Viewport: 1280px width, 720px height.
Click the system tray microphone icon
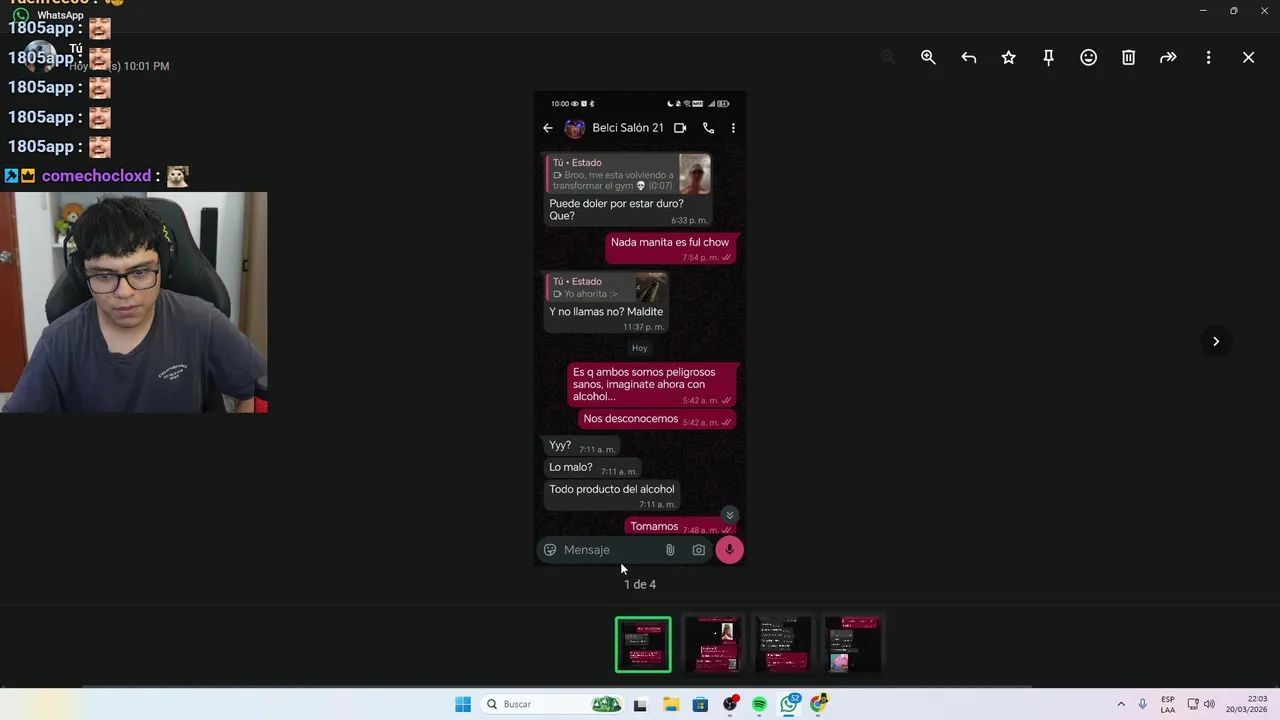(1143, 704)
